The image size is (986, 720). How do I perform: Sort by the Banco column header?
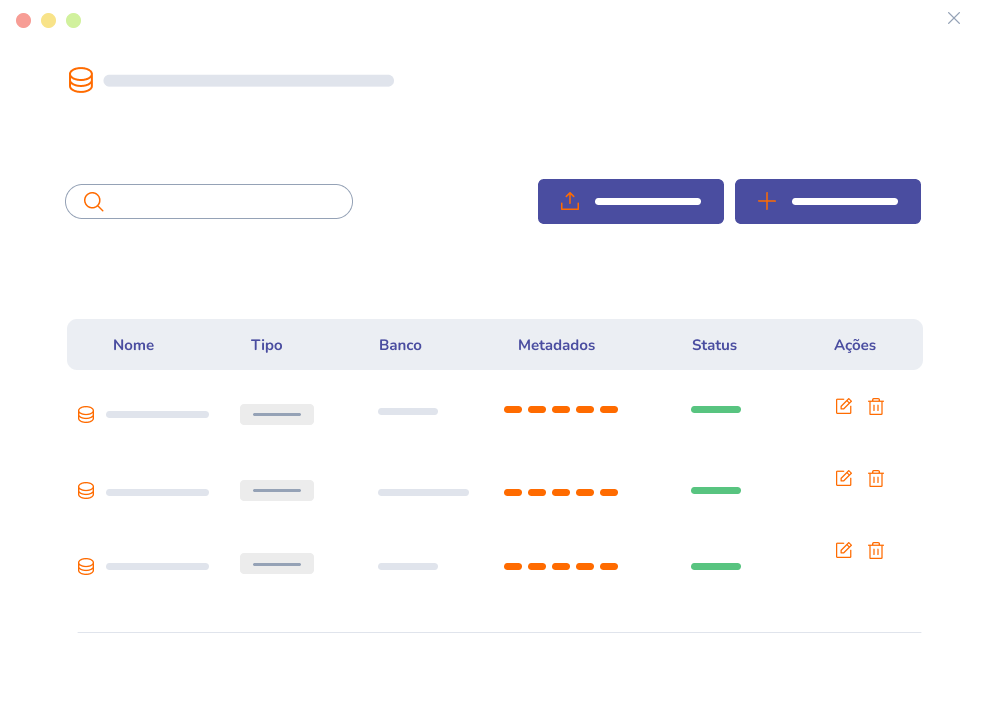400,345
